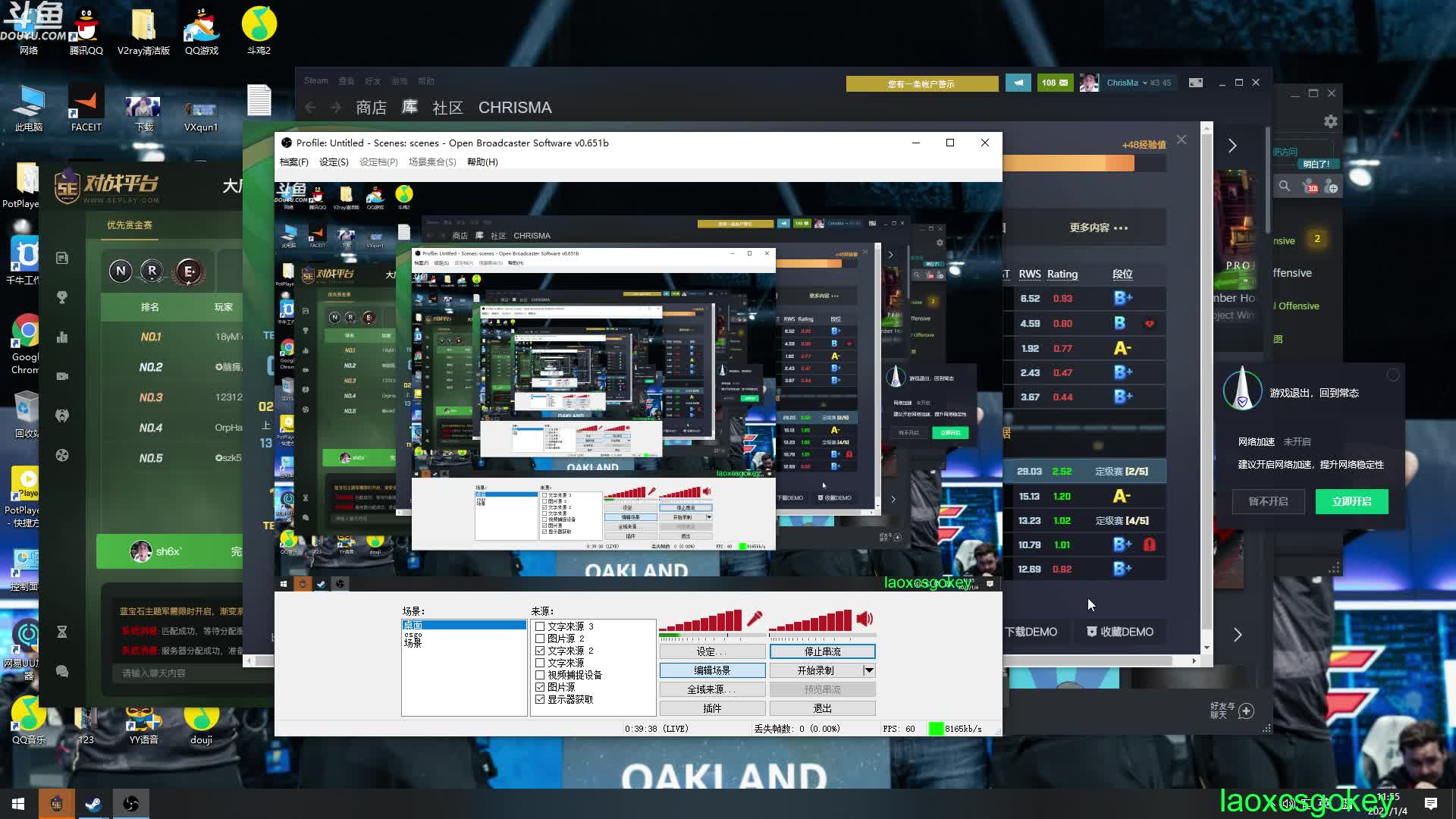The width and height of the screenshot is (1456, 819).
Task: Mute the microphone in OBS
Action: [x=755, y=619]
